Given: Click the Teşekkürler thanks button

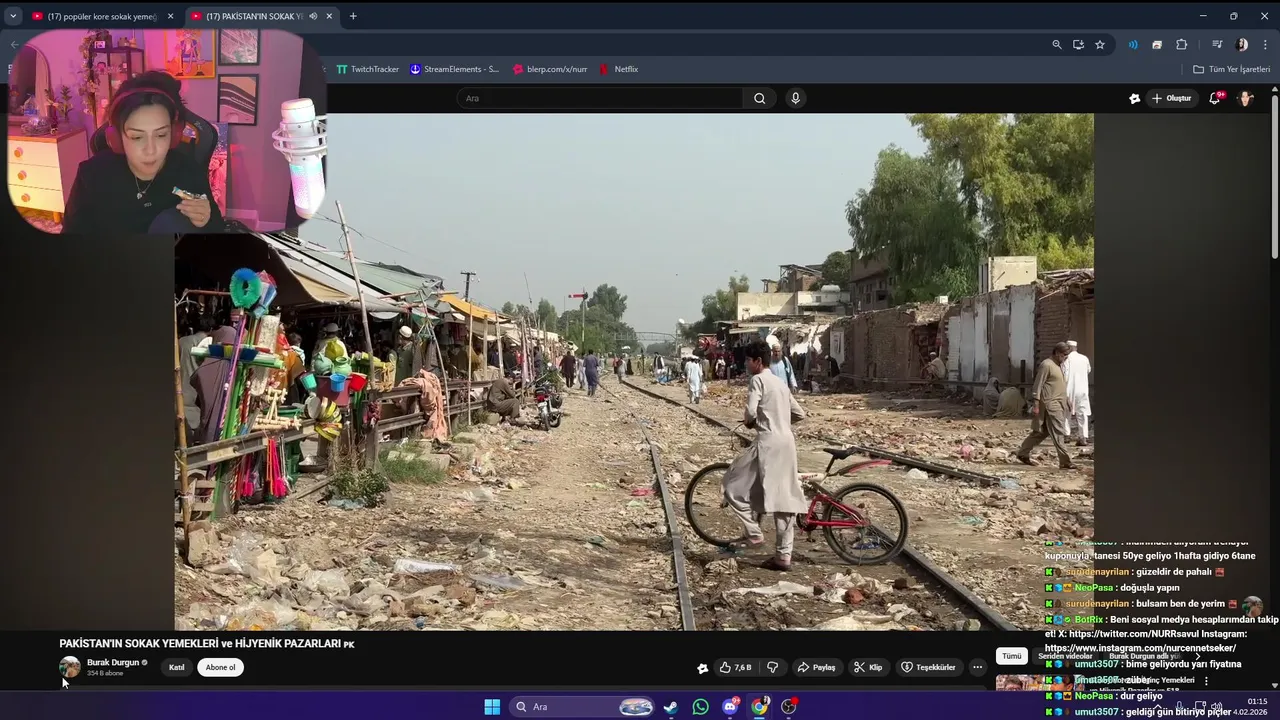Looking at the screenshot, I should coord(928,667).
